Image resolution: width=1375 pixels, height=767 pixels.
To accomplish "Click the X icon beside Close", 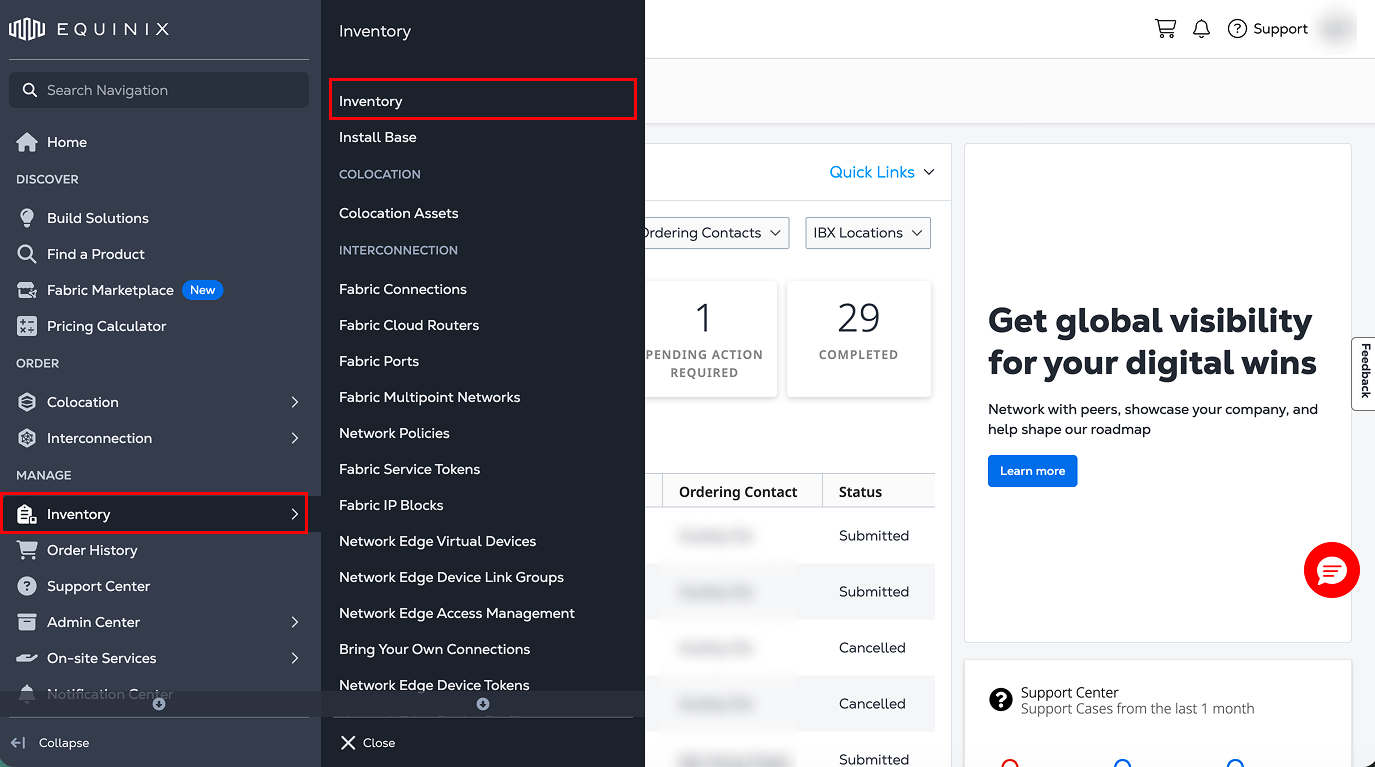I will 348,743.
